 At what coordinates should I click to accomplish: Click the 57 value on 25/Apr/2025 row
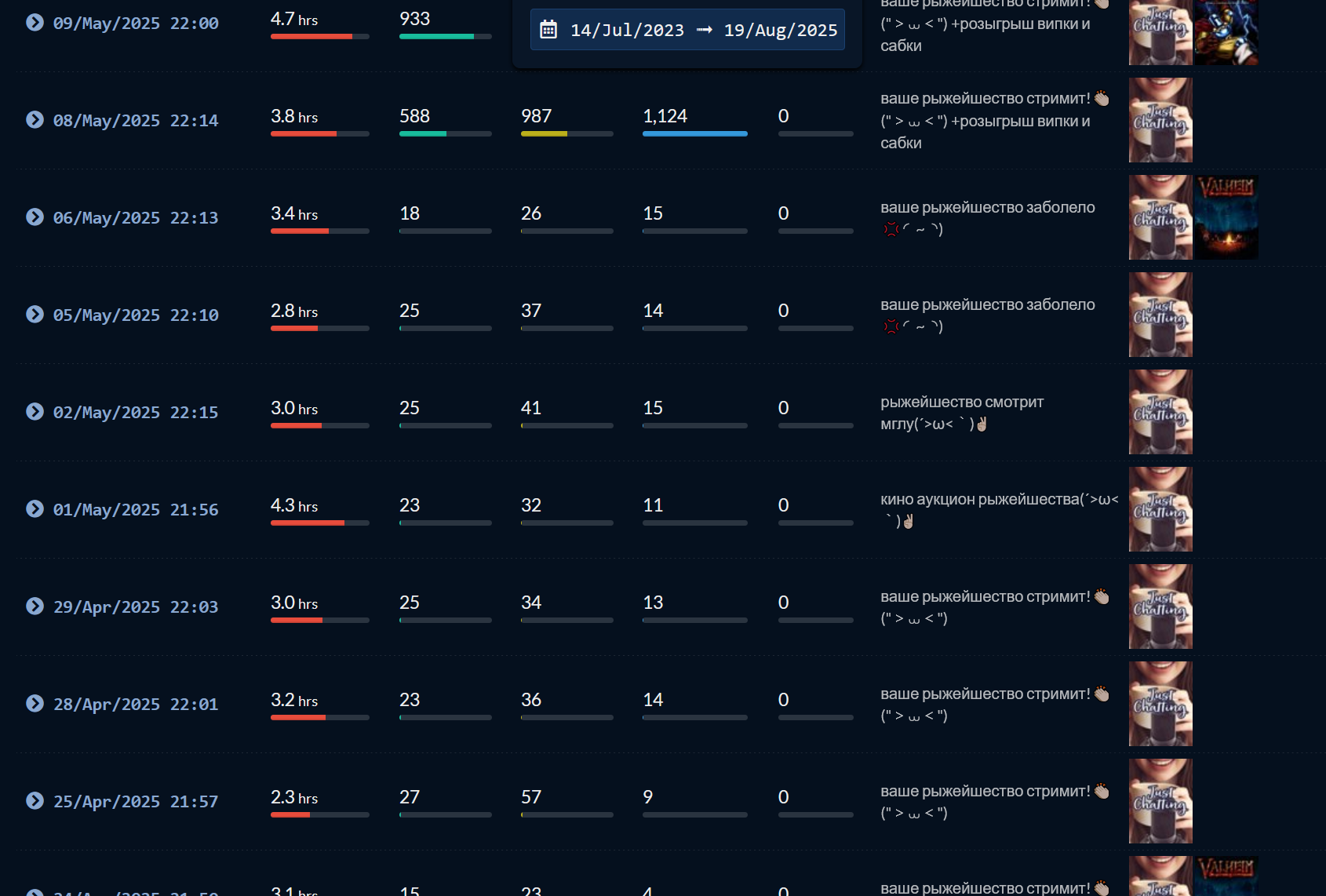coord(531,797)
